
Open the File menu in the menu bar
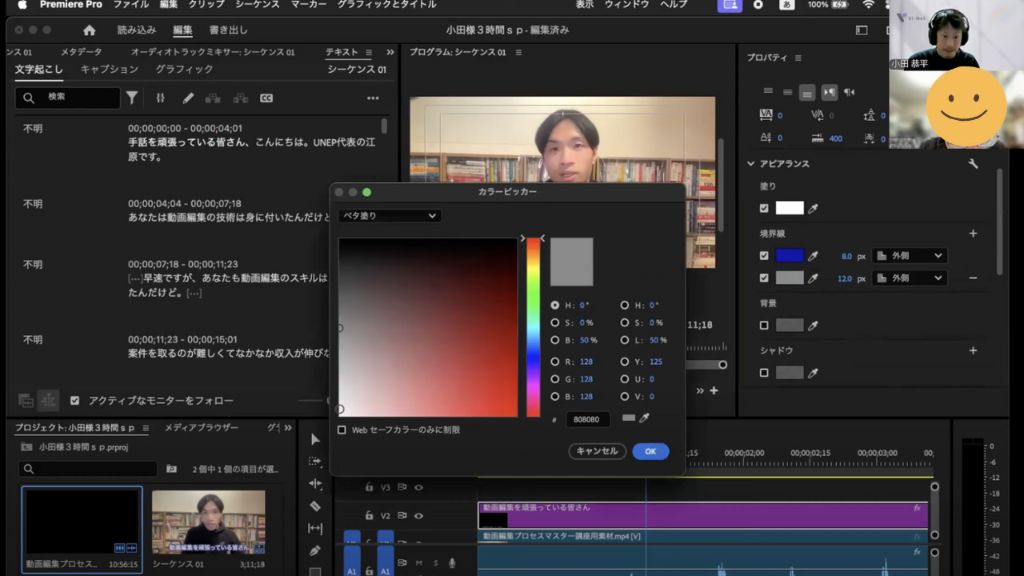coord(131,5)
